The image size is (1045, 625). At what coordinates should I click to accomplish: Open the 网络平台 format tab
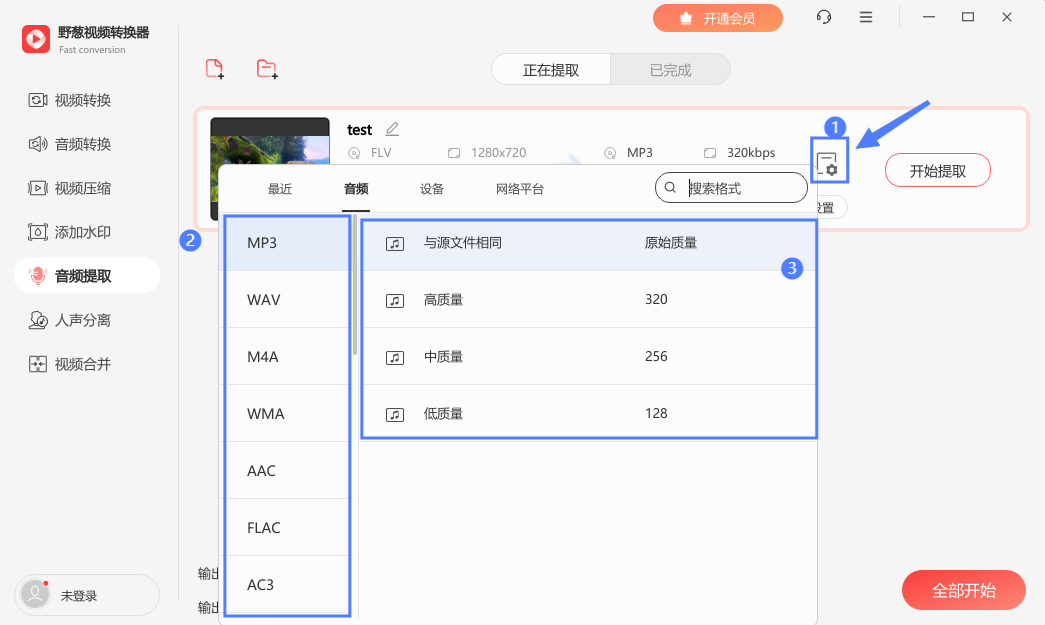[x=520, y=189]
